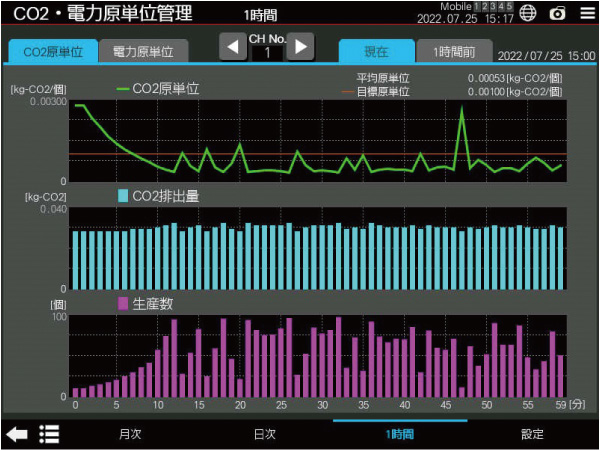Click the Mobile 1-5 connection indicator
The height and width of the screenshot is (450, 600).
[x=477, y=7]
